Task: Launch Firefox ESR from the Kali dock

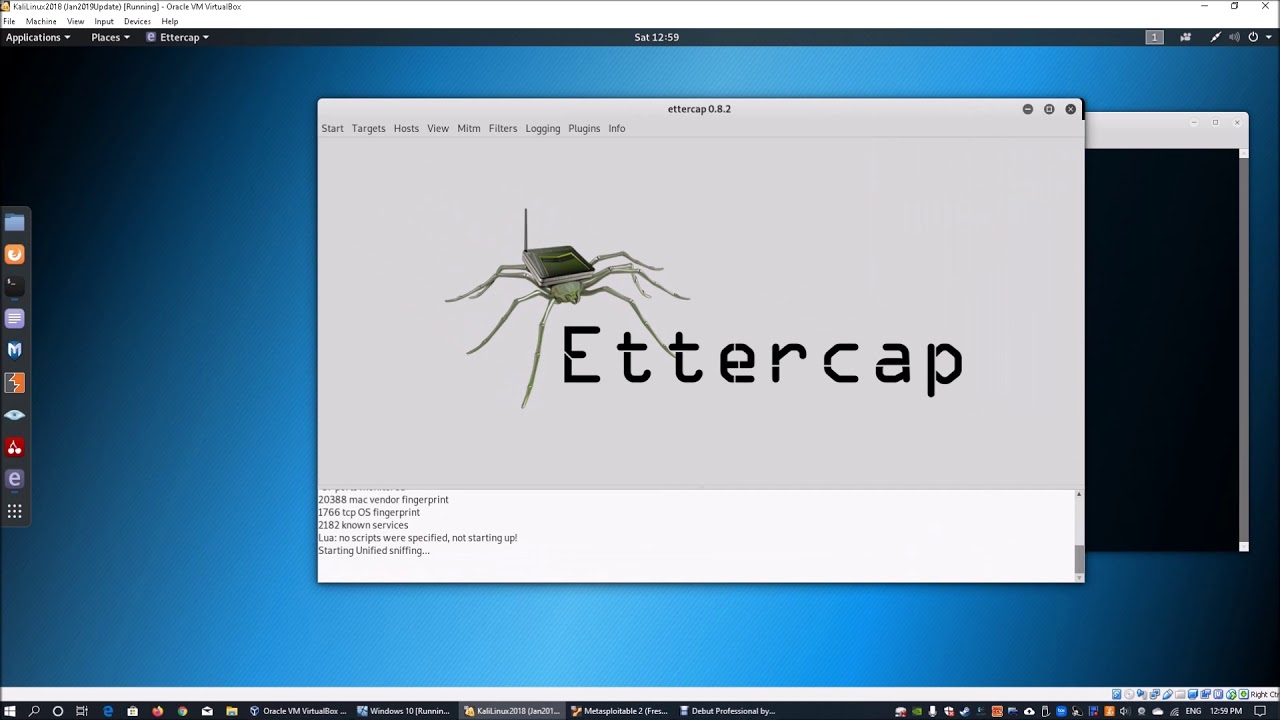Action: (14, 255)
